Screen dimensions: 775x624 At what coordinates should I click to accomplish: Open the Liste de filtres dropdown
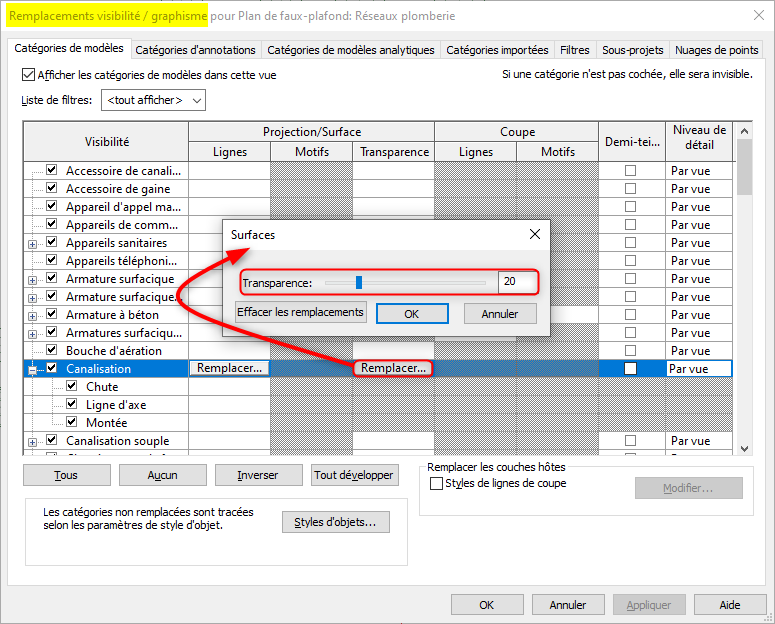[x=153, y=100]
